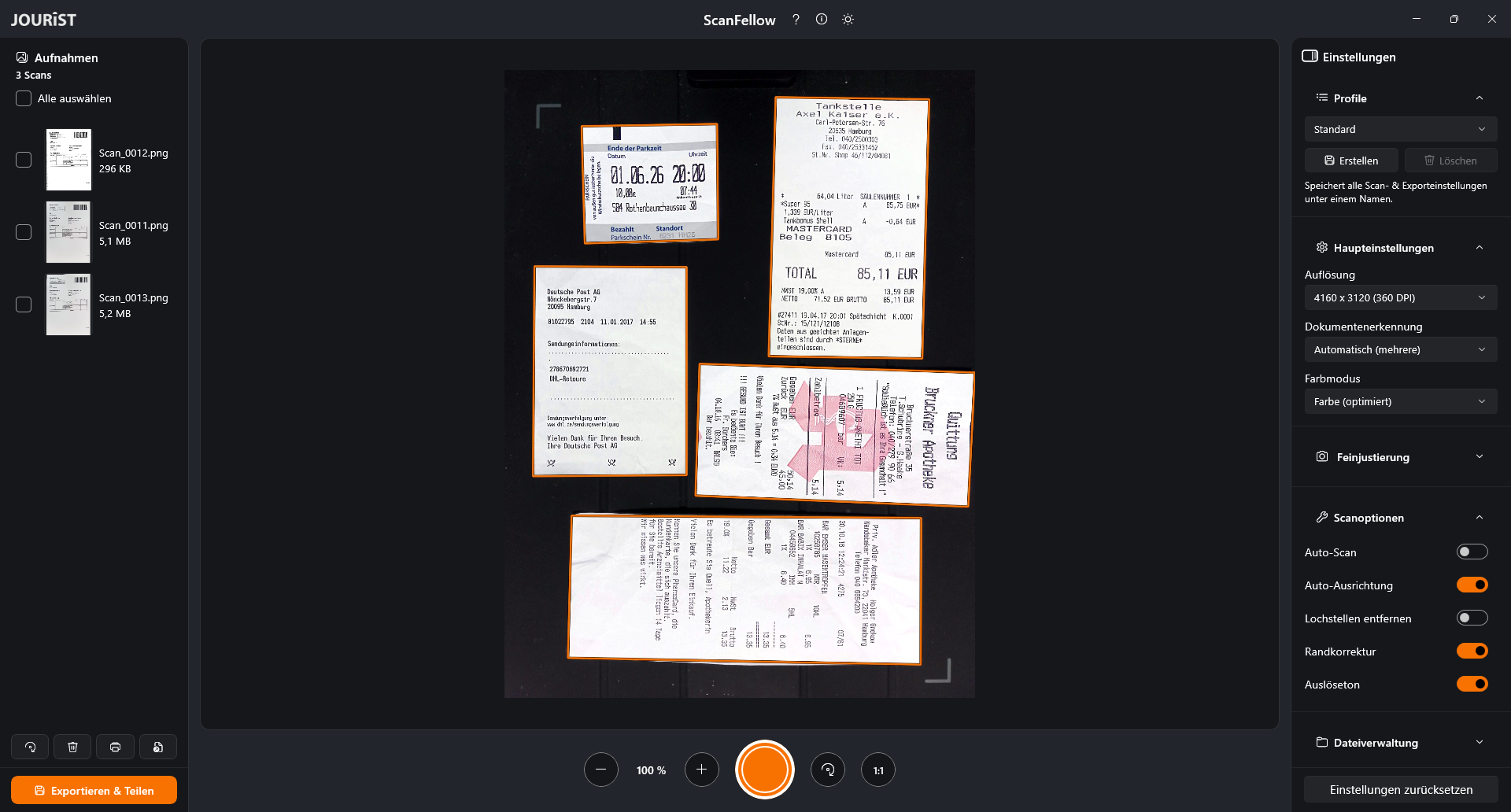This screenshot has height=812, width=1511.
Task: Open the Auflösung 4160 x 3120 dropdown
Action: 1401,297
